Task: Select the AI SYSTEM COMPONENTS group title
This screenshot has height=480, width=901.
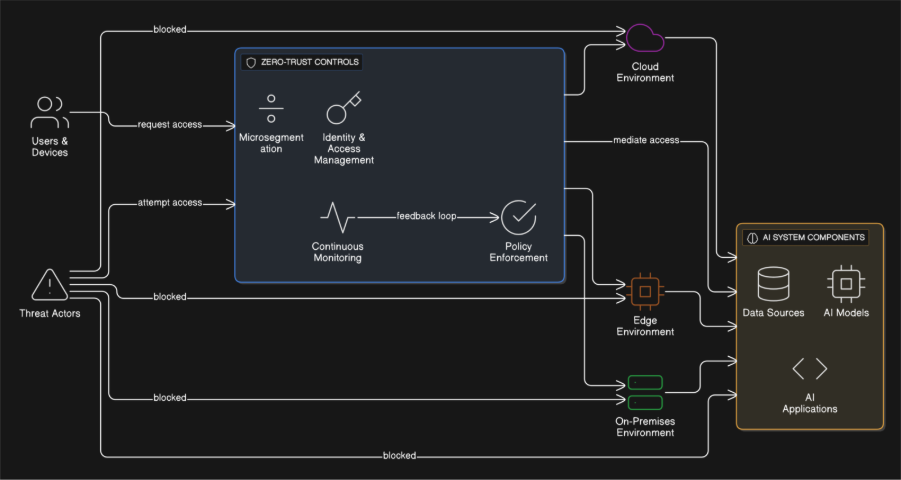Action: (814, 237)
